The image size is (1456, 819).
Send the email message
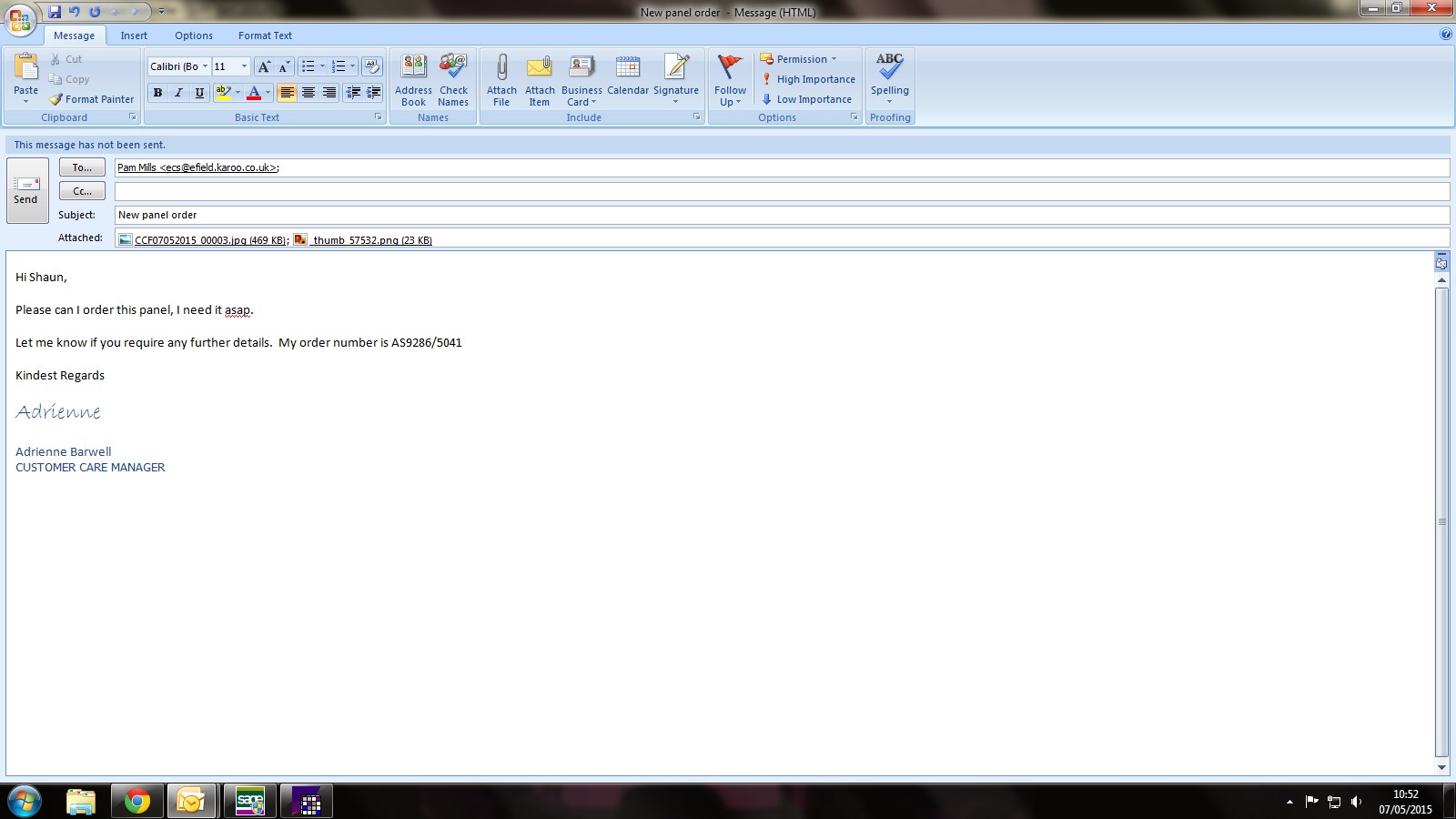coord(26,190)
